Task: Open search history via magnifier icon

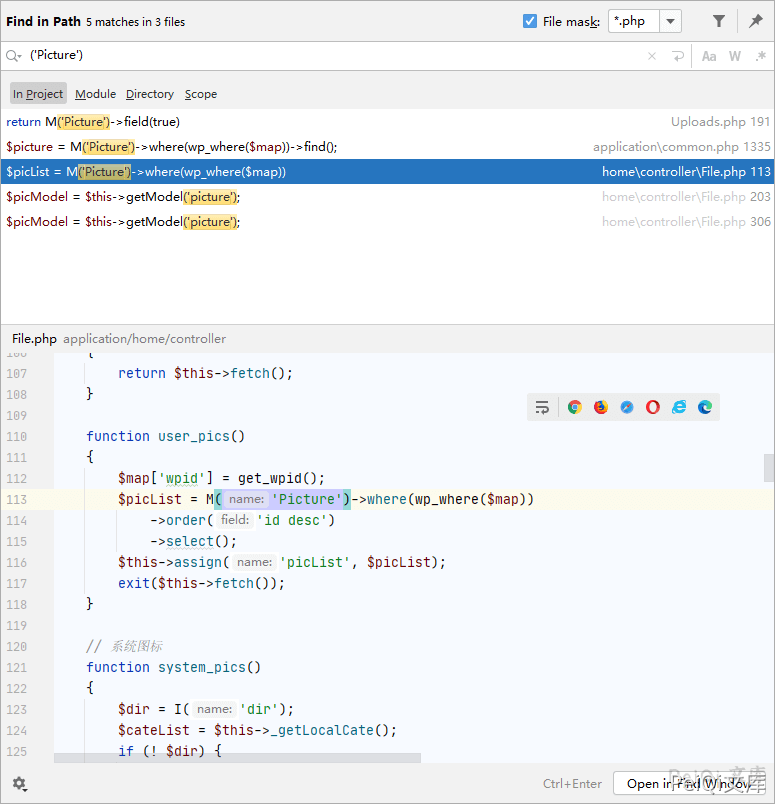Action: tap(13, 55)
